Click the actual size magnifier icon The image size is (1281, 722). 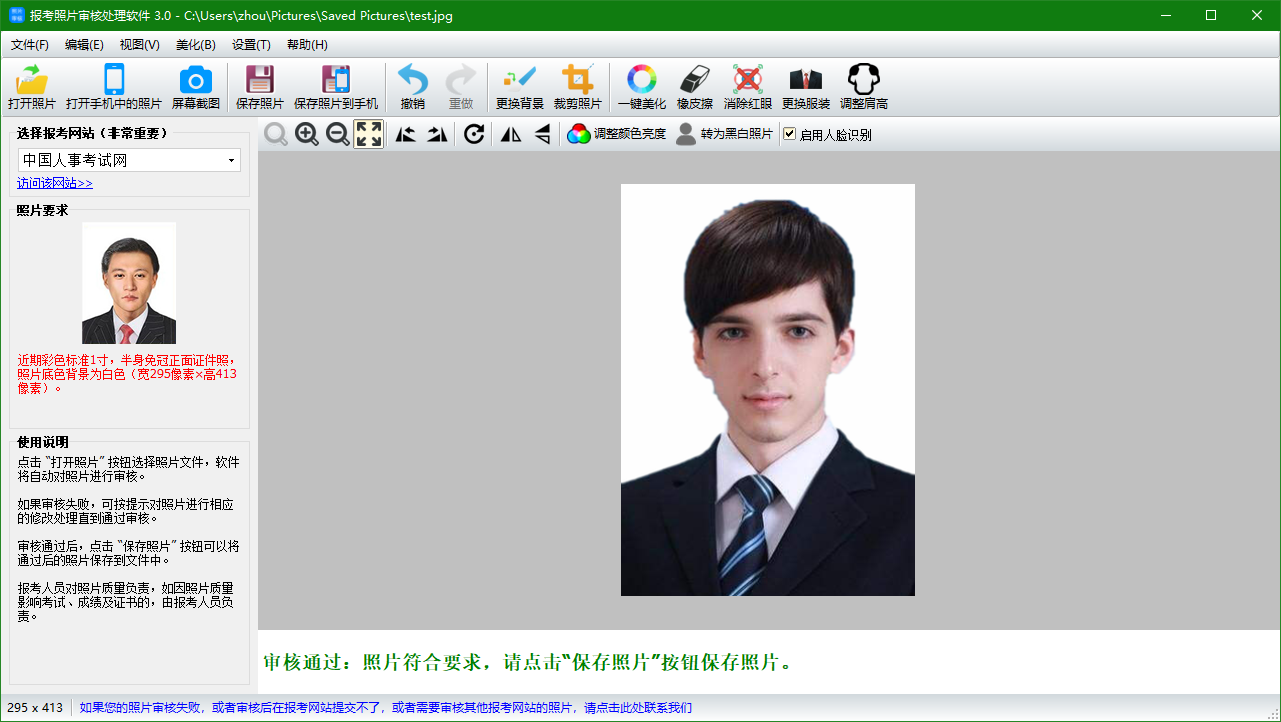point(276,134)
